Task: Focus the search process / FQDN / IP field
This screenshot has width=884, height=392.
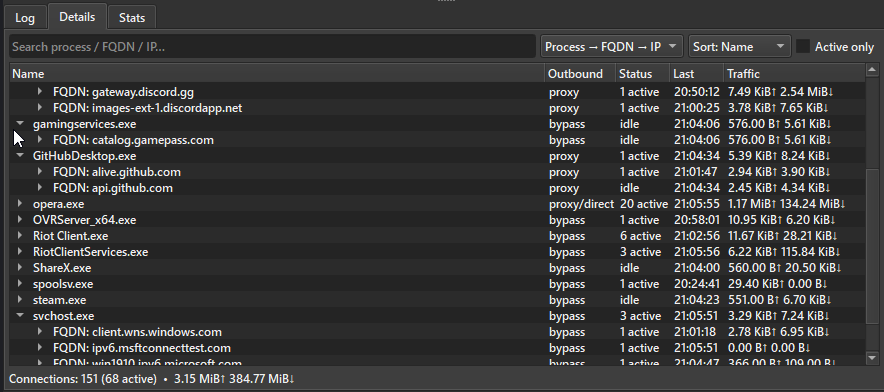Action: 272,47
